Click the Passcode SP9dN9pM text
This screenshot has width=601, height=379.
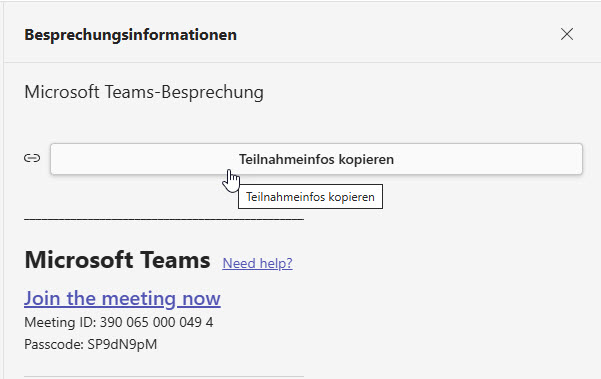point(91,344)
